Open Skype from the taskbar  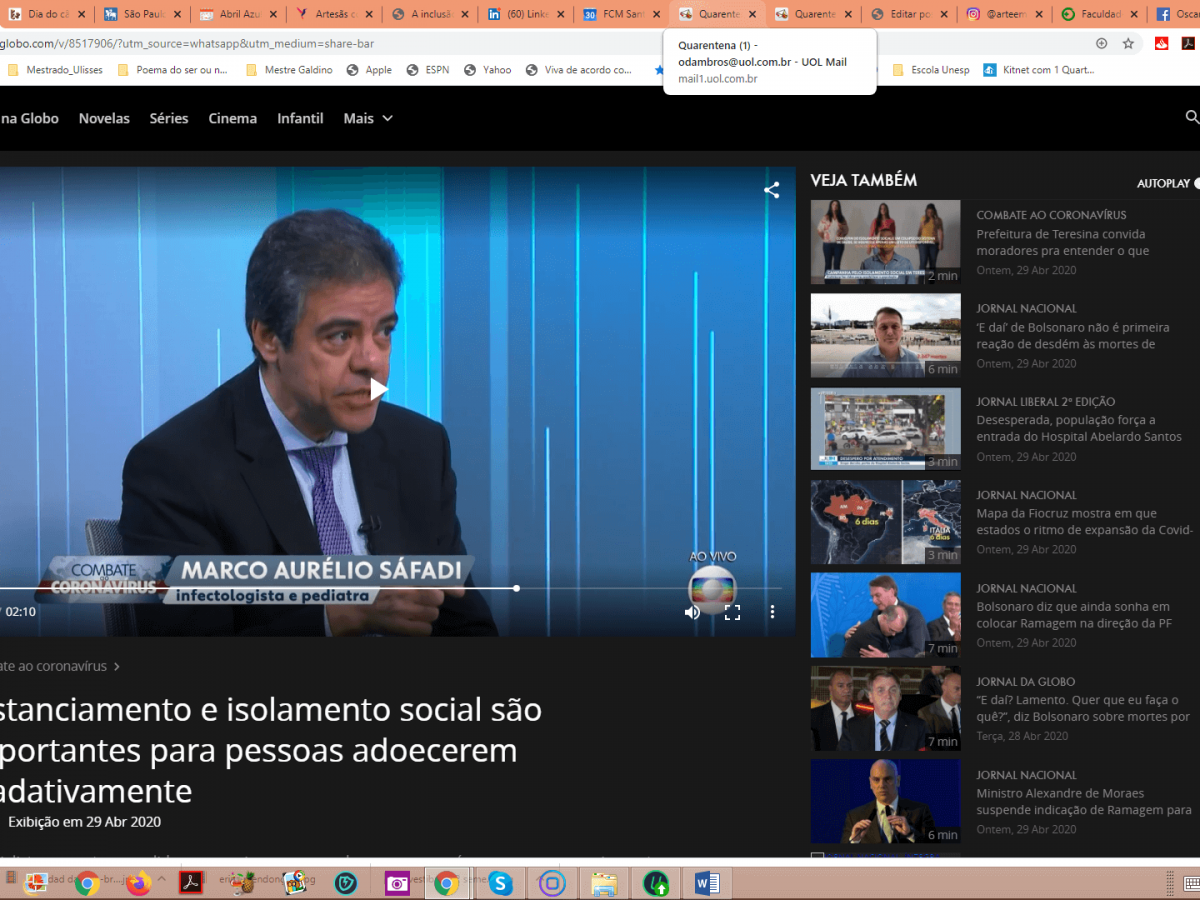point(500,883)
